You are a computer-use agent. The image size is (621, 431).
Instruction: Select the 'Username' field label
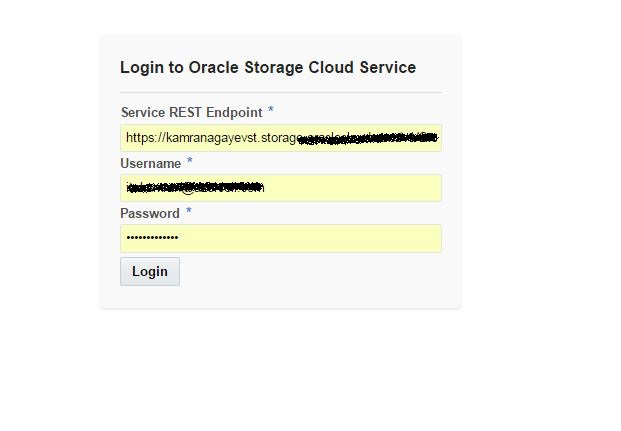coord(150,163)
